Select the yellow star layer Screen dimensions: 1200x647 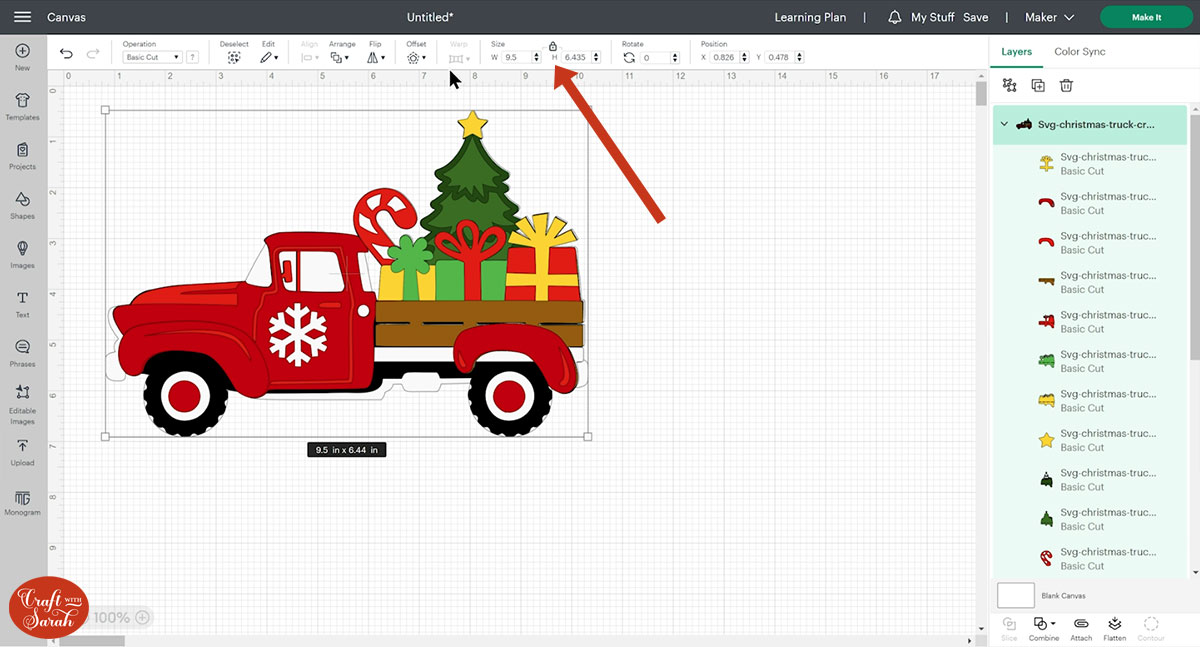tap(1090, 440)
